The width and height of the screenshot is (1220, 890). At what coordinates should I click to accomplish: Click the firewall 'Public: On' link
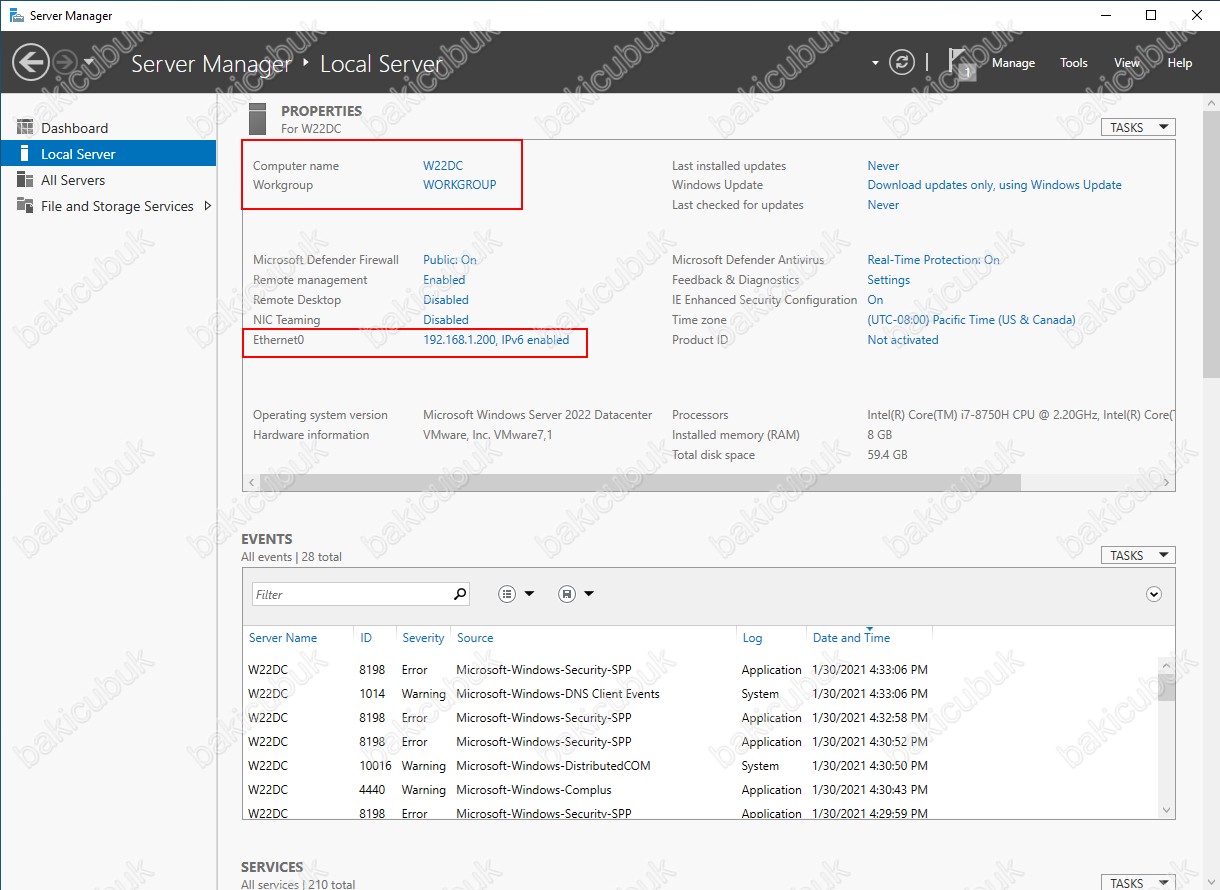(x=450, y=260)
